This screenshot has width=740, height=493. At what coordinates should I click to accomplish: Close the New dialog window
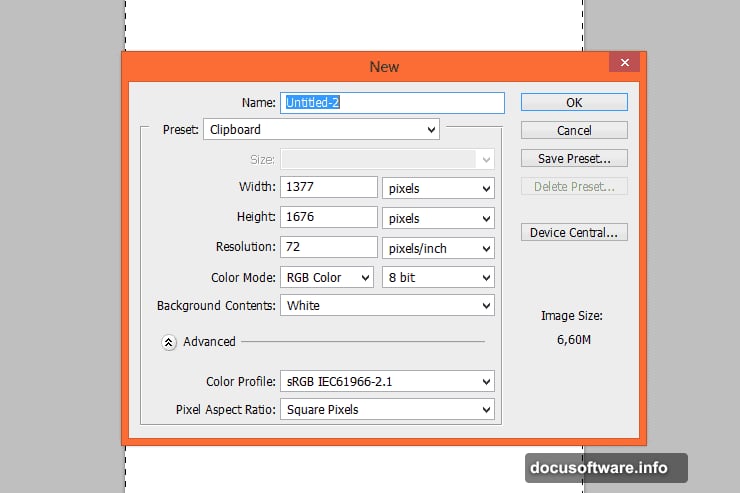pos(625,64)
